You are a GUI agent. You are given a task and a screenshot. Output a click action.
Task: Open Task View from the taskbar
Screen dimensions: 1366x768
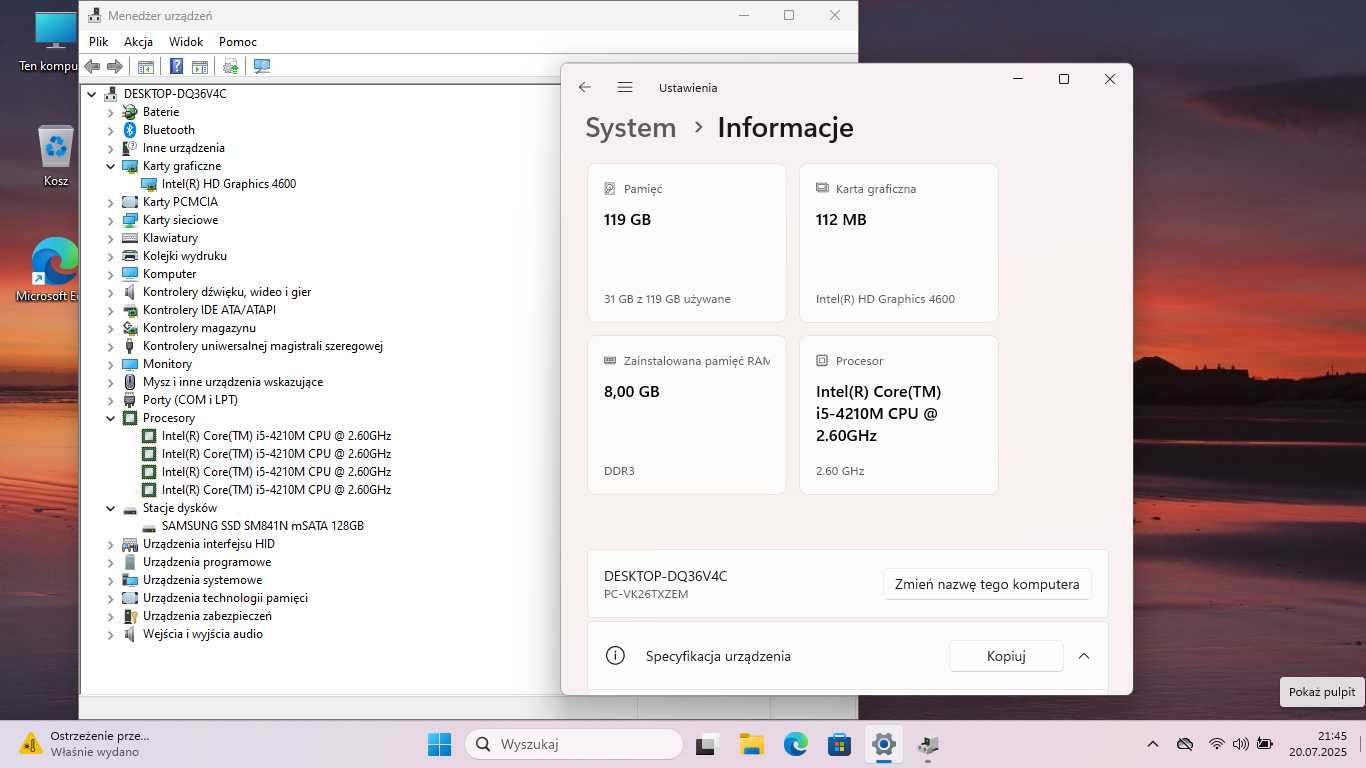[x=708, y=744]
